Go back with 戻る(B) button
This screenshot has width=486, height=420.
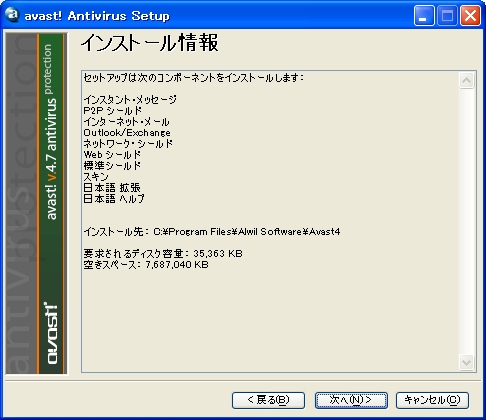(x=268, y=400)
